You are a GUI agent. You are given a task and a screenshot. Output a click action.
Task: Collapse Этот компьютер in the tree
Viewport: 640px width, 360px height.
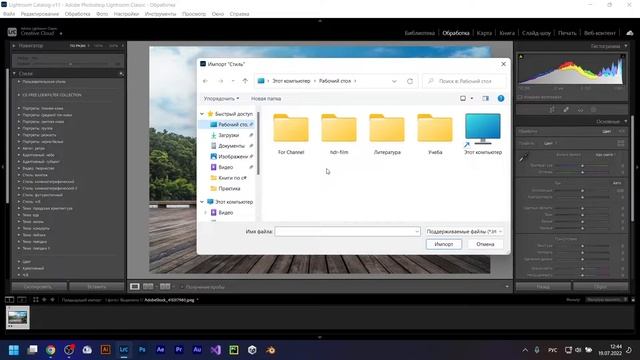click(x=202, y=202)
